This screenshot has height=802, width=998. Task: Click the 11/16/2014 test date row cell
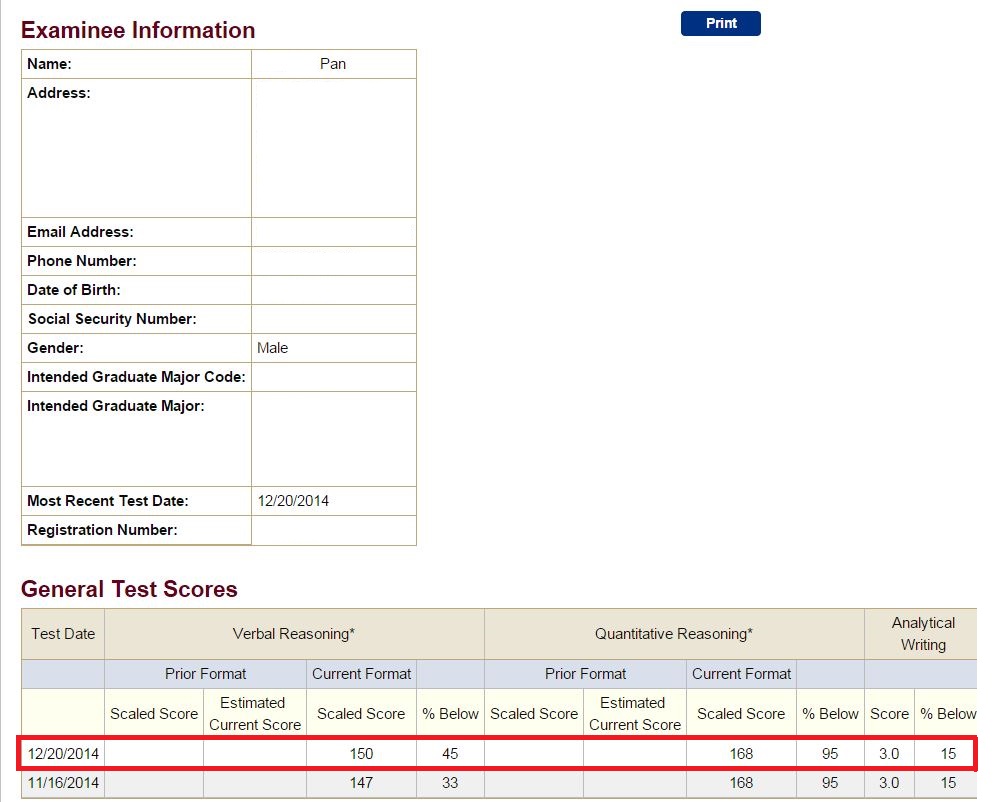(x=63, y=783)
